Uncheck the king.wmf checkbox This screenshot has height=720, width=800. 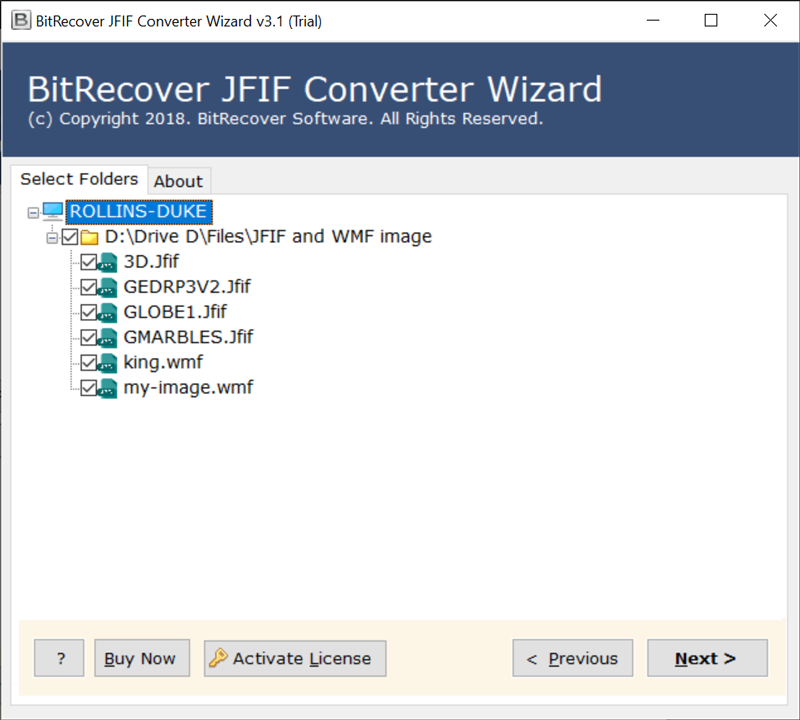click(88, 363)
